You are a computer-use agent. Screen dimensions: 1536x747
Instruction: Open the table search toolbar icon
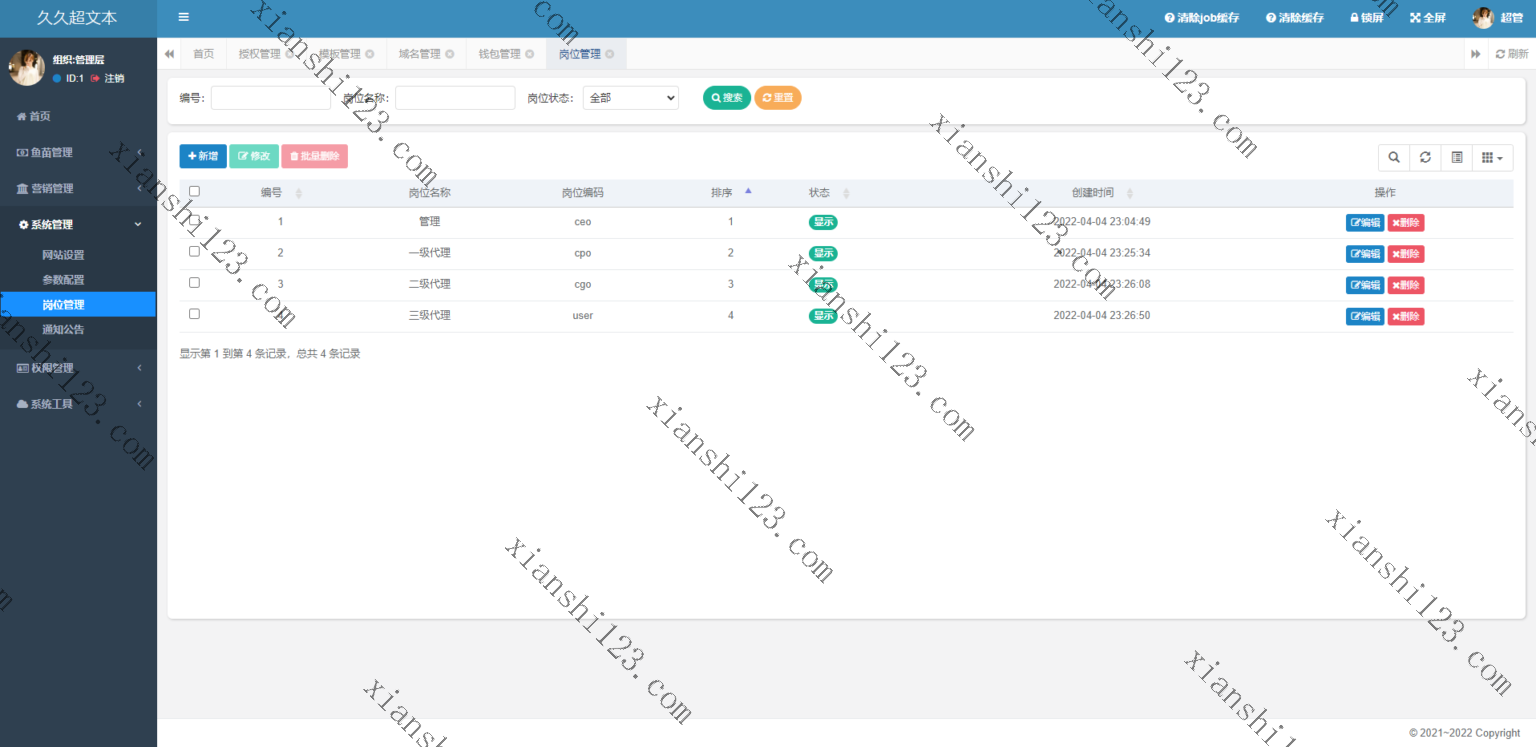1394,157
